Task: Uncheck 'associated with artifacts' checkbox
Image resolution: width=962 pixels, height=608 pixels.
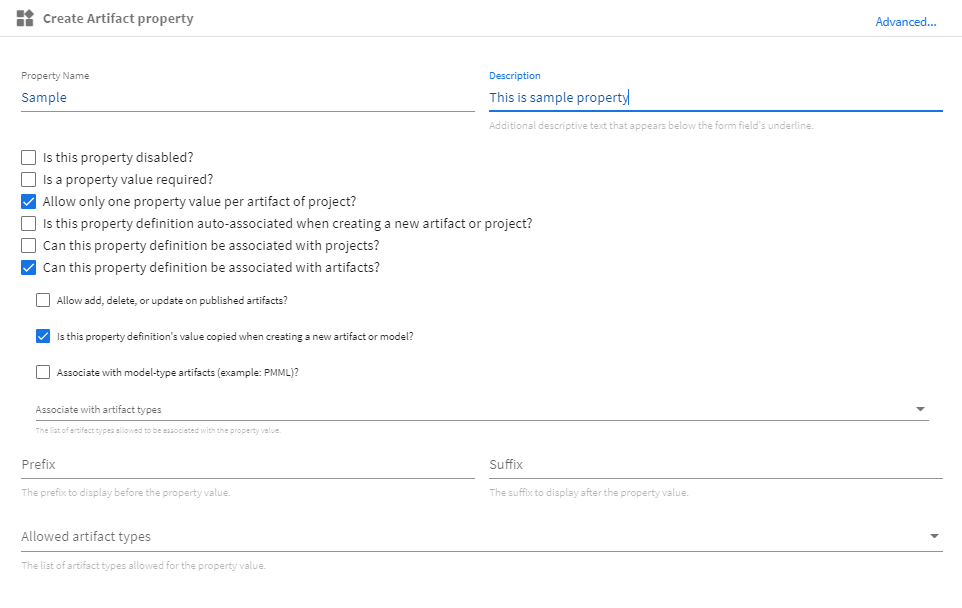Action: tap(29, 268)
